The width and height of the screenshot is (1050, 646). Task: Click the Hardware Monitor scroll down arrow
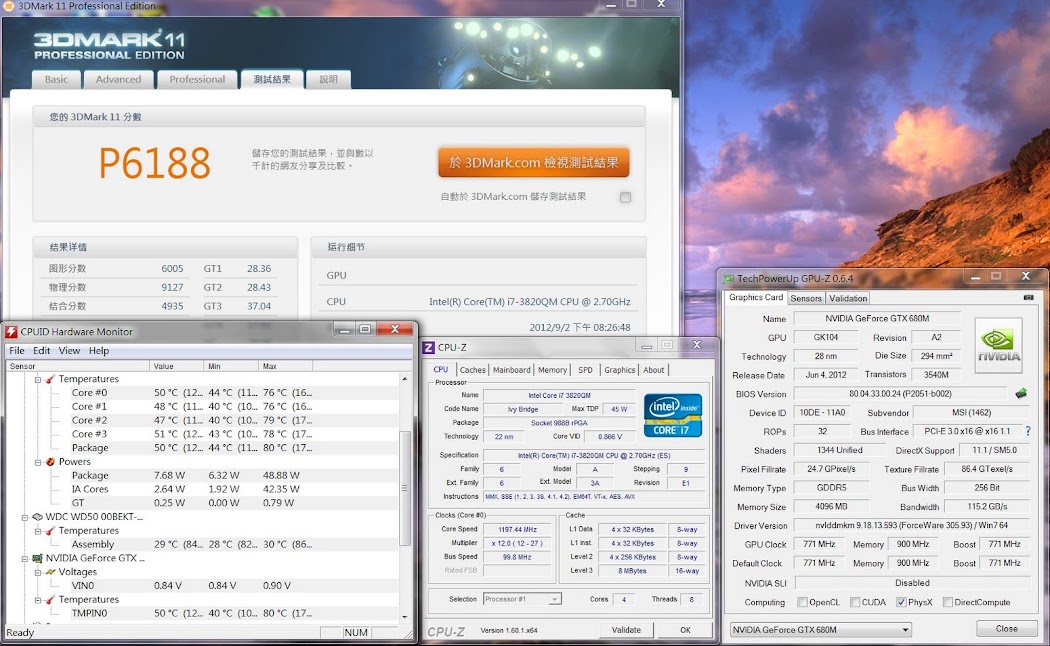click(x=404, y=617)
